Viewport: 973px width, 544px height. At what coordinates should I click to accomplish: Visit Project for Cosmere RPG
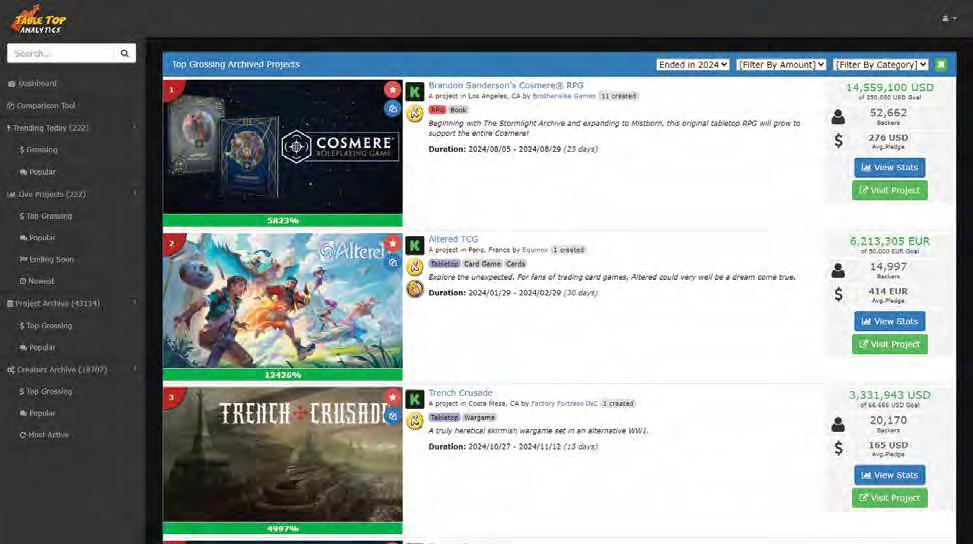point(889,190)
